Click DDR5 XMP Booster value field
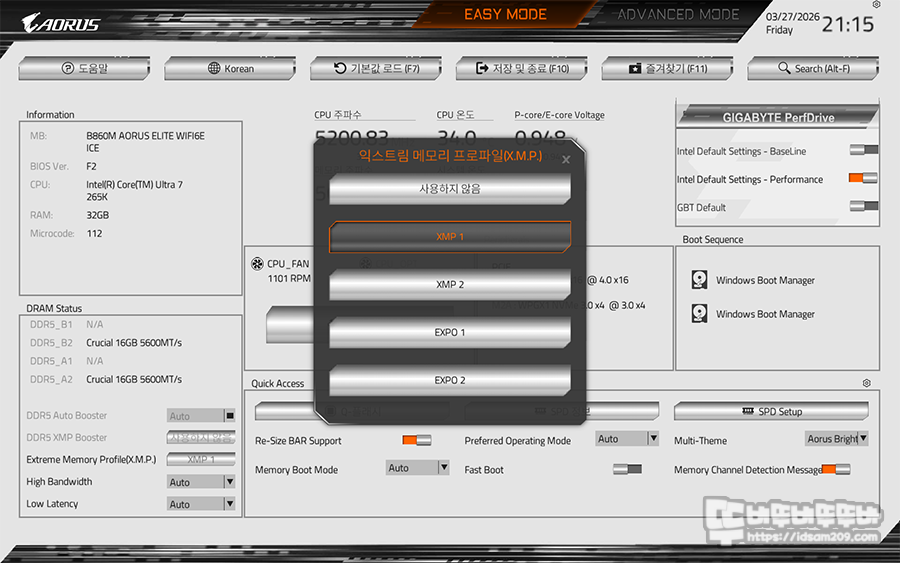The height and width of the screenshot is (563, 900). click(201, 437)
